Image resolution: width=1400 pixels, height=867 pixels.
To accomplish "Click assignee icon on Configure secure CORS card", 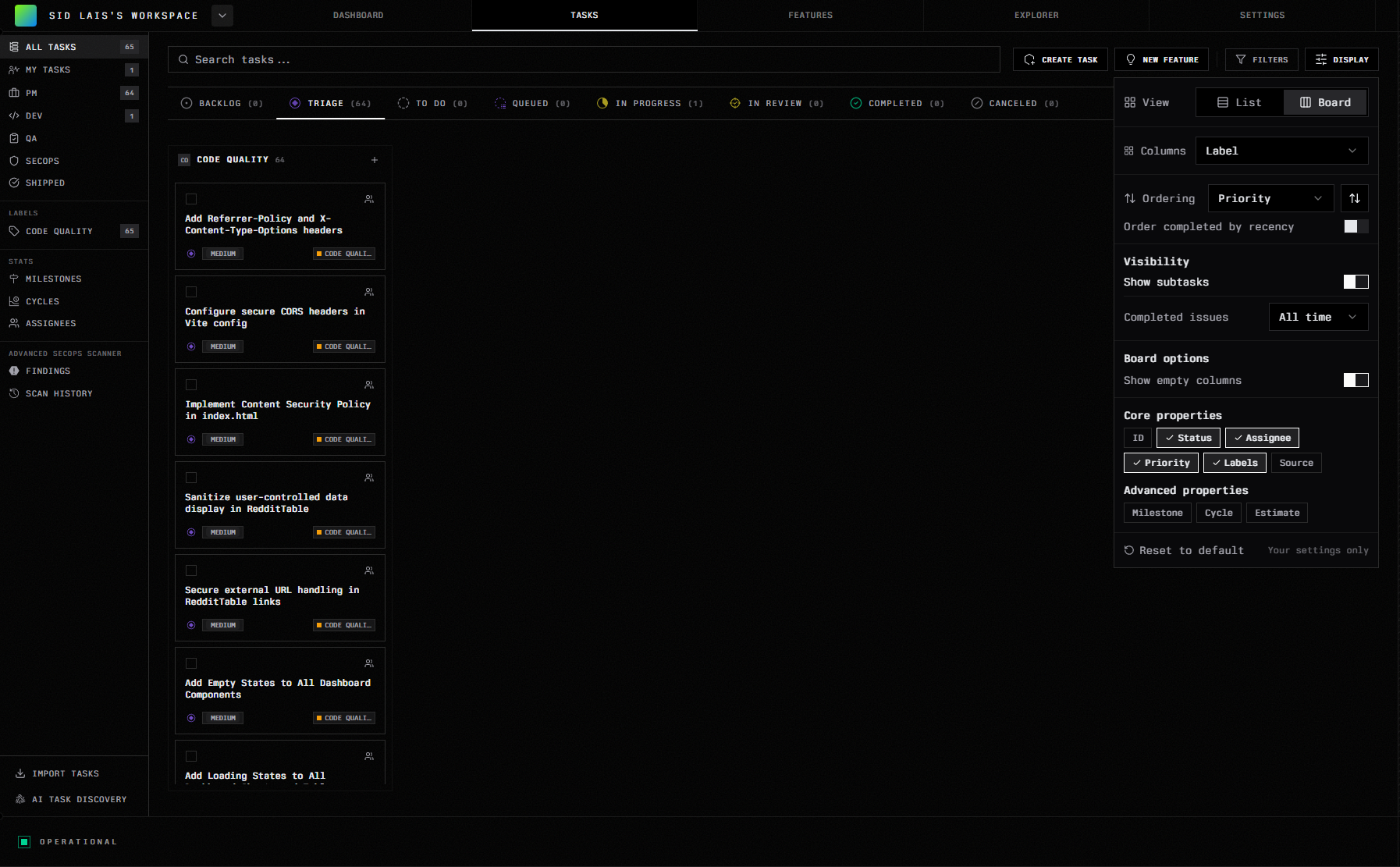I will coord(369,292).
